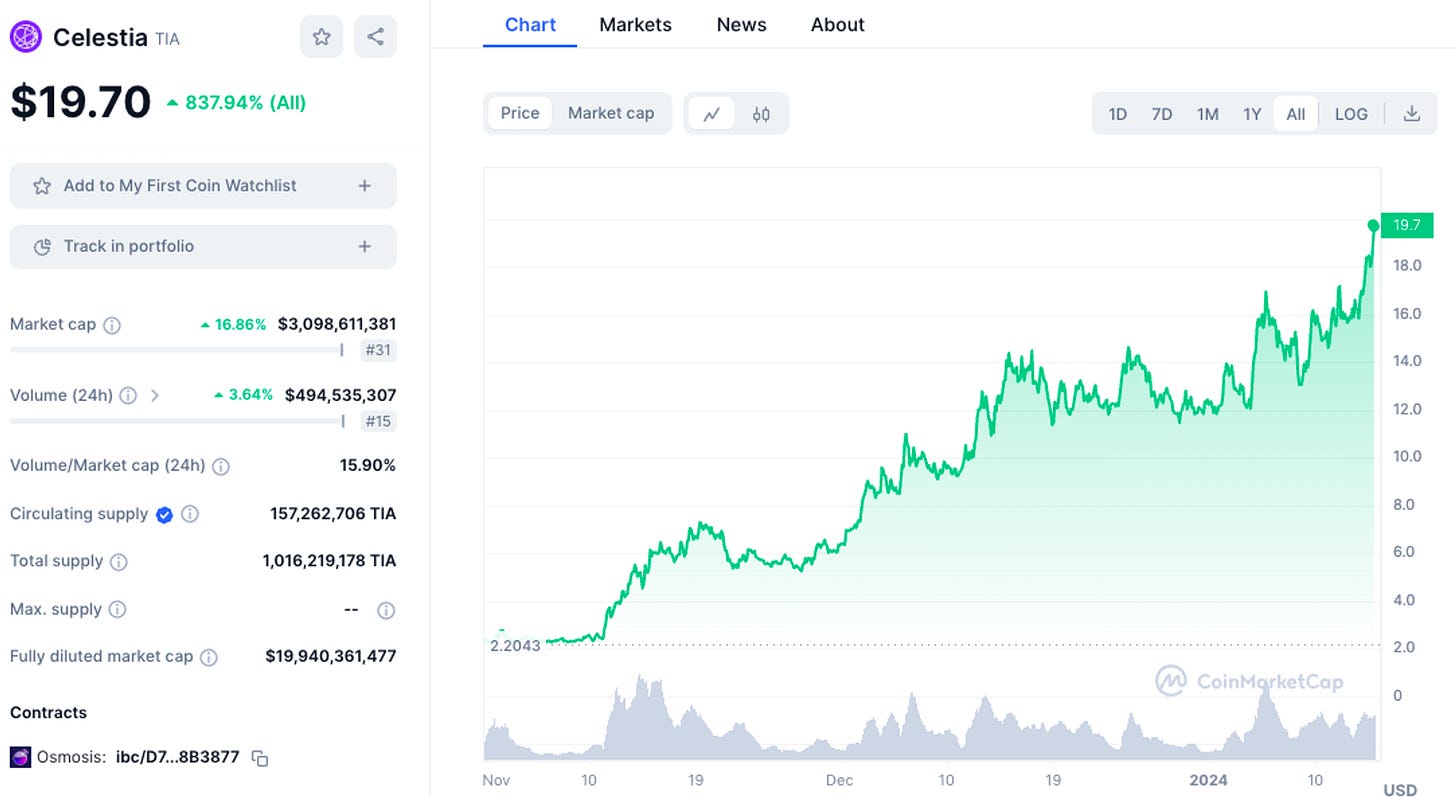
Task: Open the share button beside Celestia
Action: coord(375,37)
